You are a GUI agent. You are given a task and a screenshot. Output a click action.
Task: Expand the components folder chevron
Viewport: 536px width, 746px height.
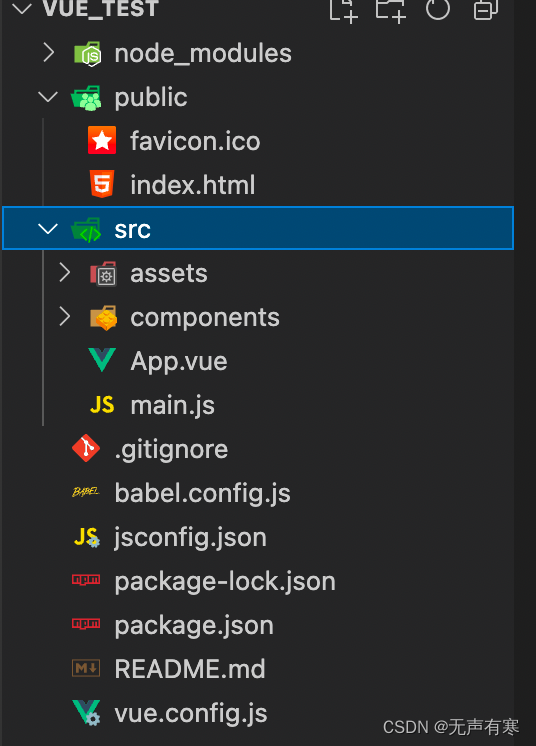click(64, 316)
